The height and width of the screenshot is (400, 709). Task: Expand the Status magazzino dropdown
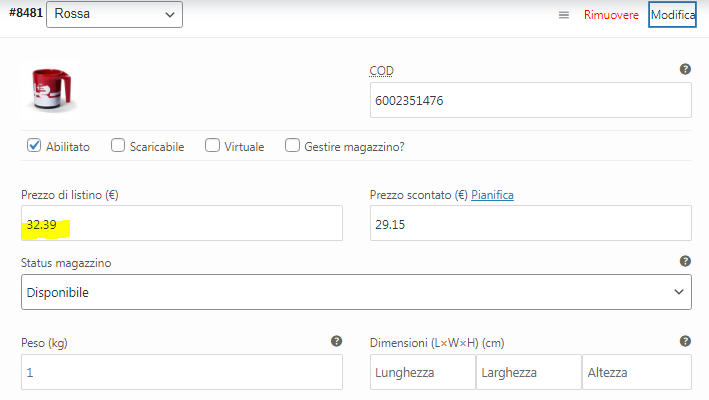(x=355, y=293)
